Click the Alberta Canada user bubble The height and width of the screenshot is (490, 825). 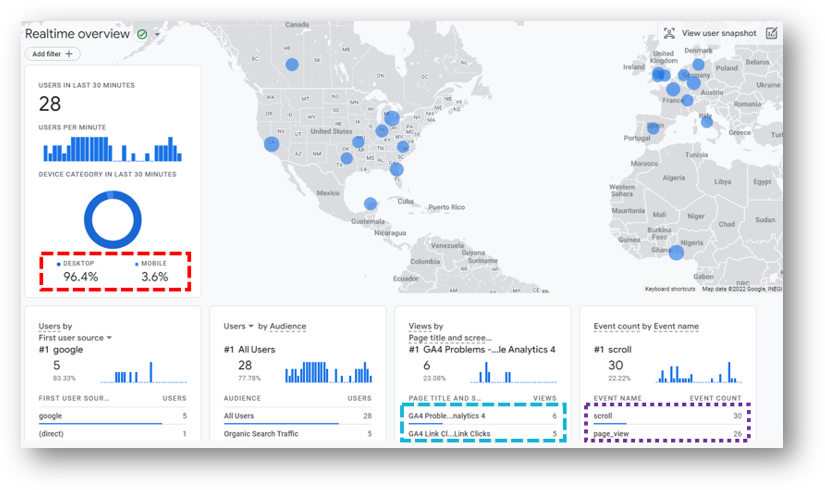(292, 65)
